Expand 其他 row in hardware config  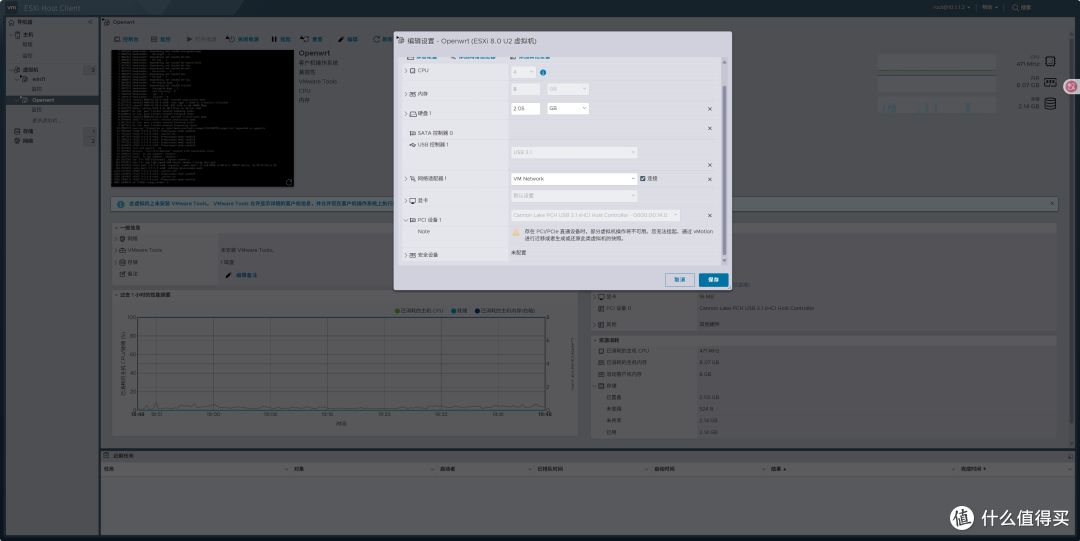point(595,325)
